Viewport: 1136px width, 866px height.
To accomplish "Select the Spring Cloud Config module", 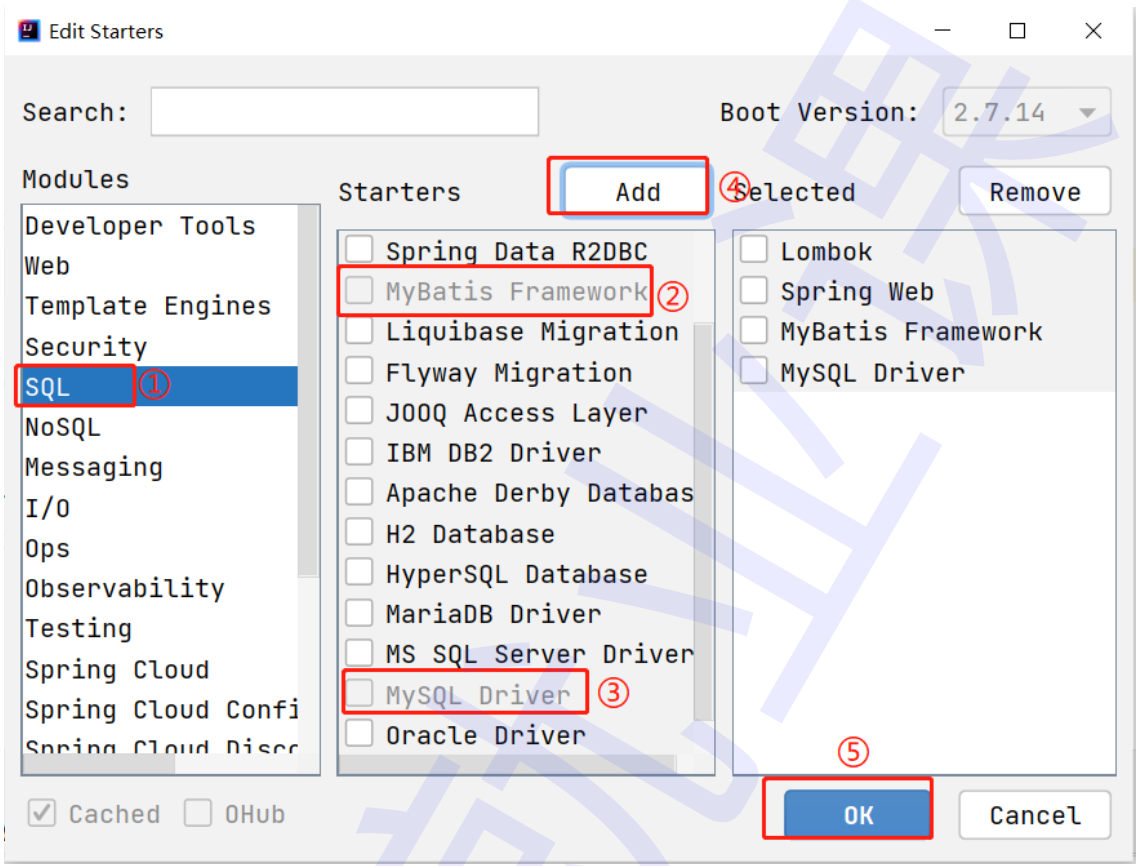I will (160, 709).
